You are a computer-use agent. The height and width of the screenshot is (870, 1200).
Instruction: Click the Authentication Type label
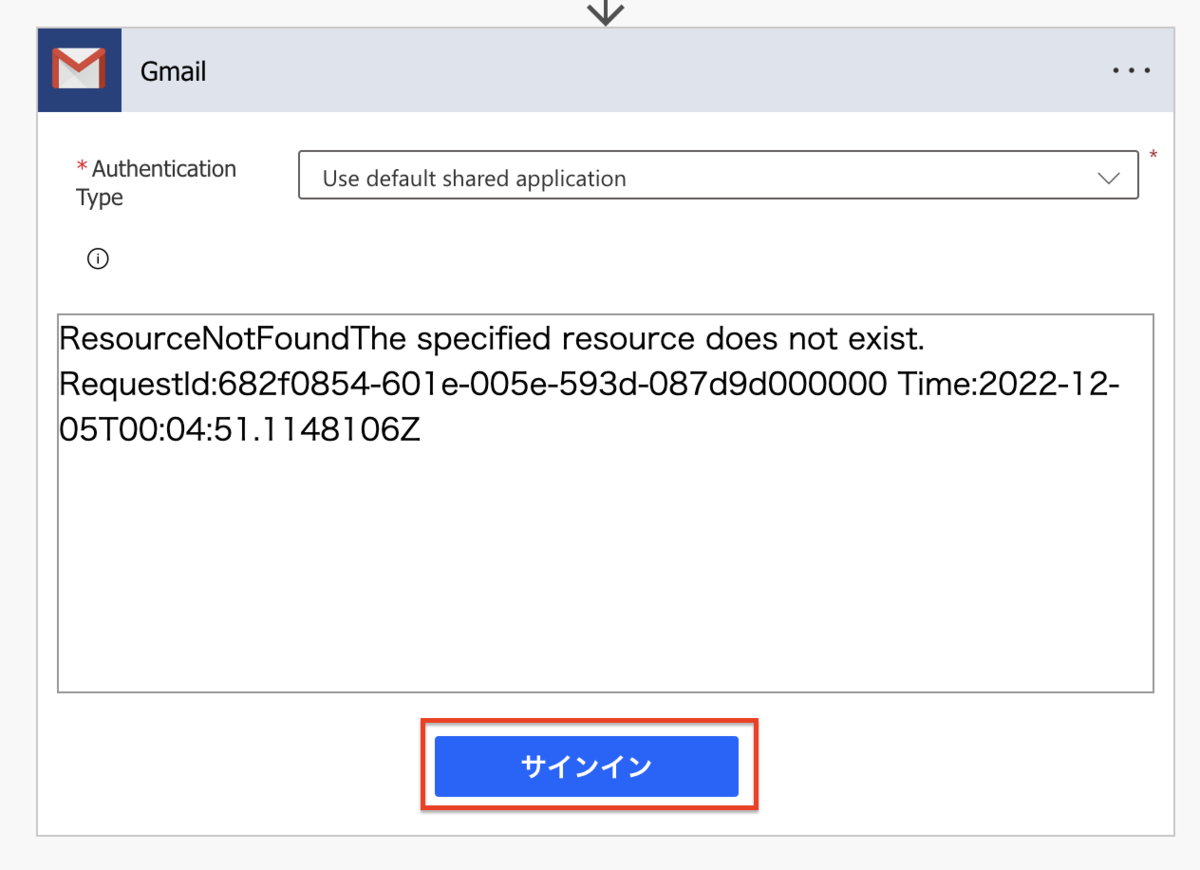coord(156,183)
